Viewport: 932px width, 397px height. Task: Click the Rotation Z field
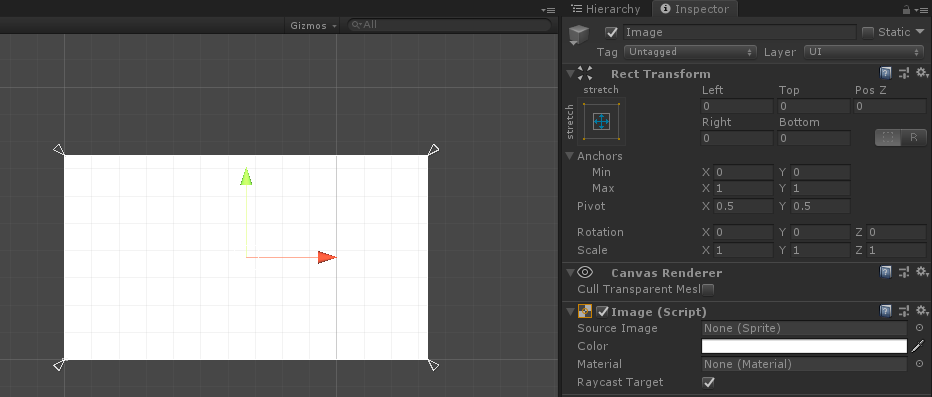(896, 232)
